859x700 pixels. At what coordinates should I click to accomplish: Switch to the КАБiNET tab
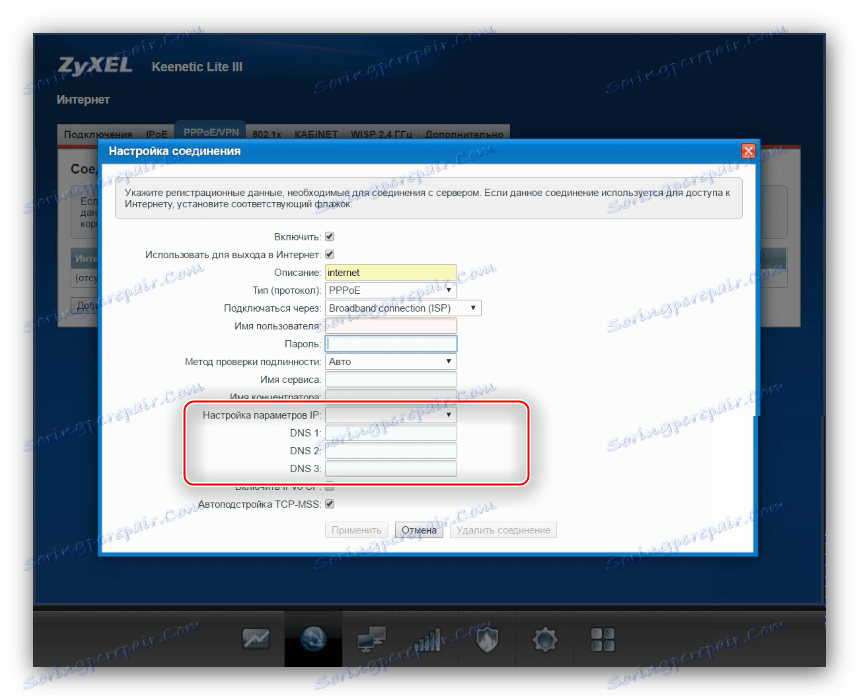coord(316,134)
